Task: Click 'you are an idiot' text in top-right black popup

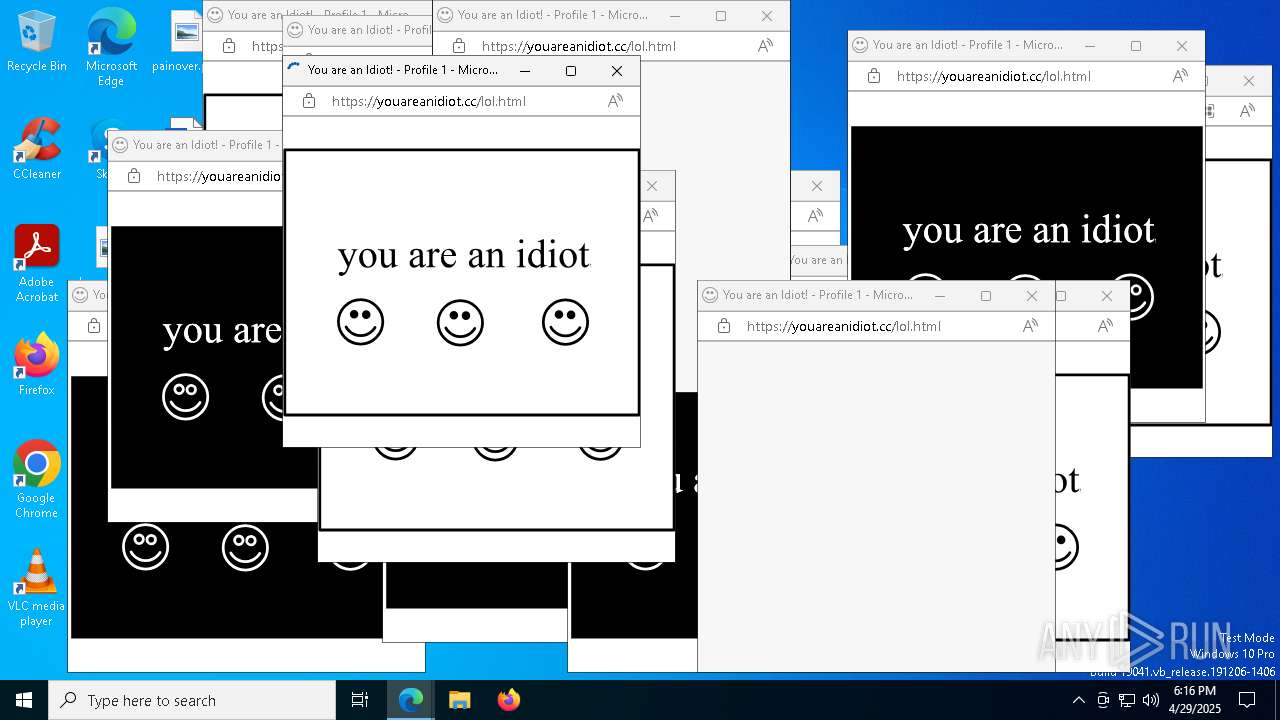Action: click(x=1029, y=231)
